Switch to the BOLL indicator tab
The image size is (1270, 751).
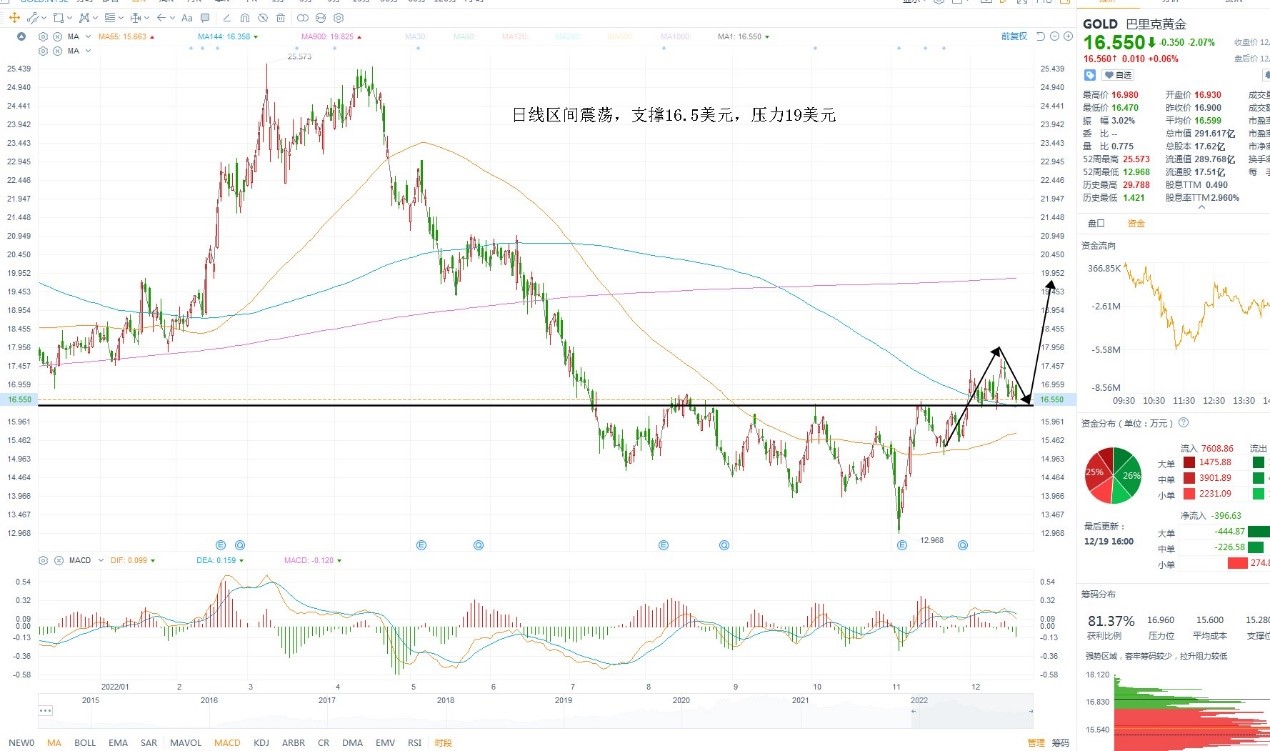85,743
